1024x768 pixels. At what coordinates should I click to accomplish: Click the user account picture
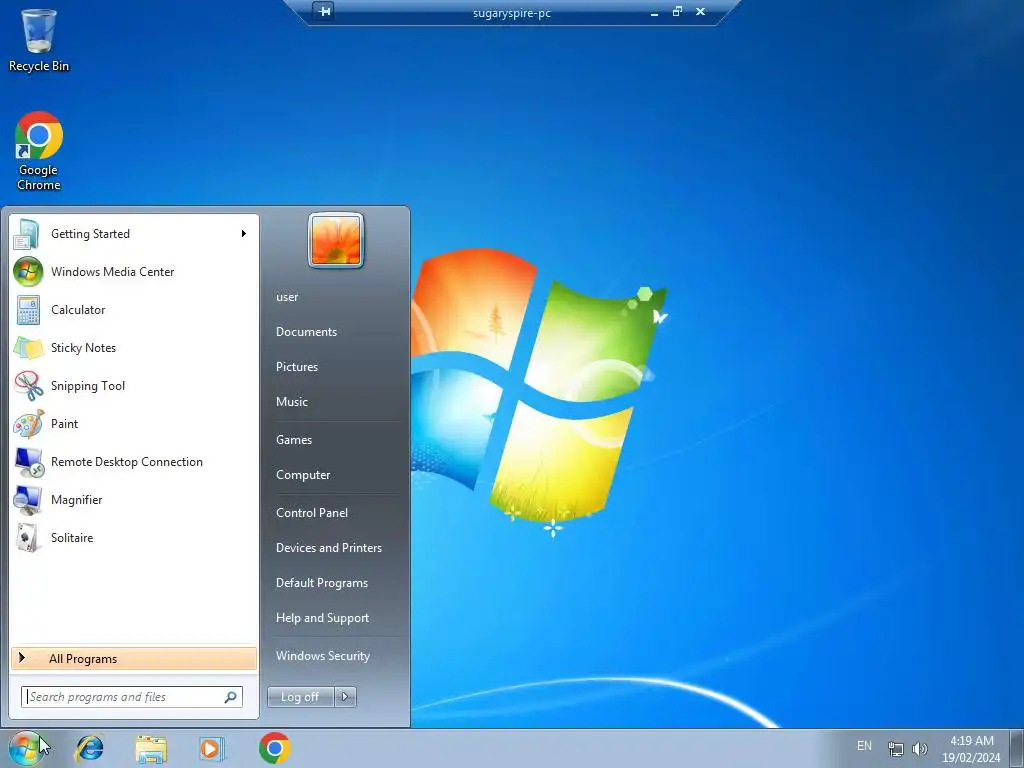[336, 240]
